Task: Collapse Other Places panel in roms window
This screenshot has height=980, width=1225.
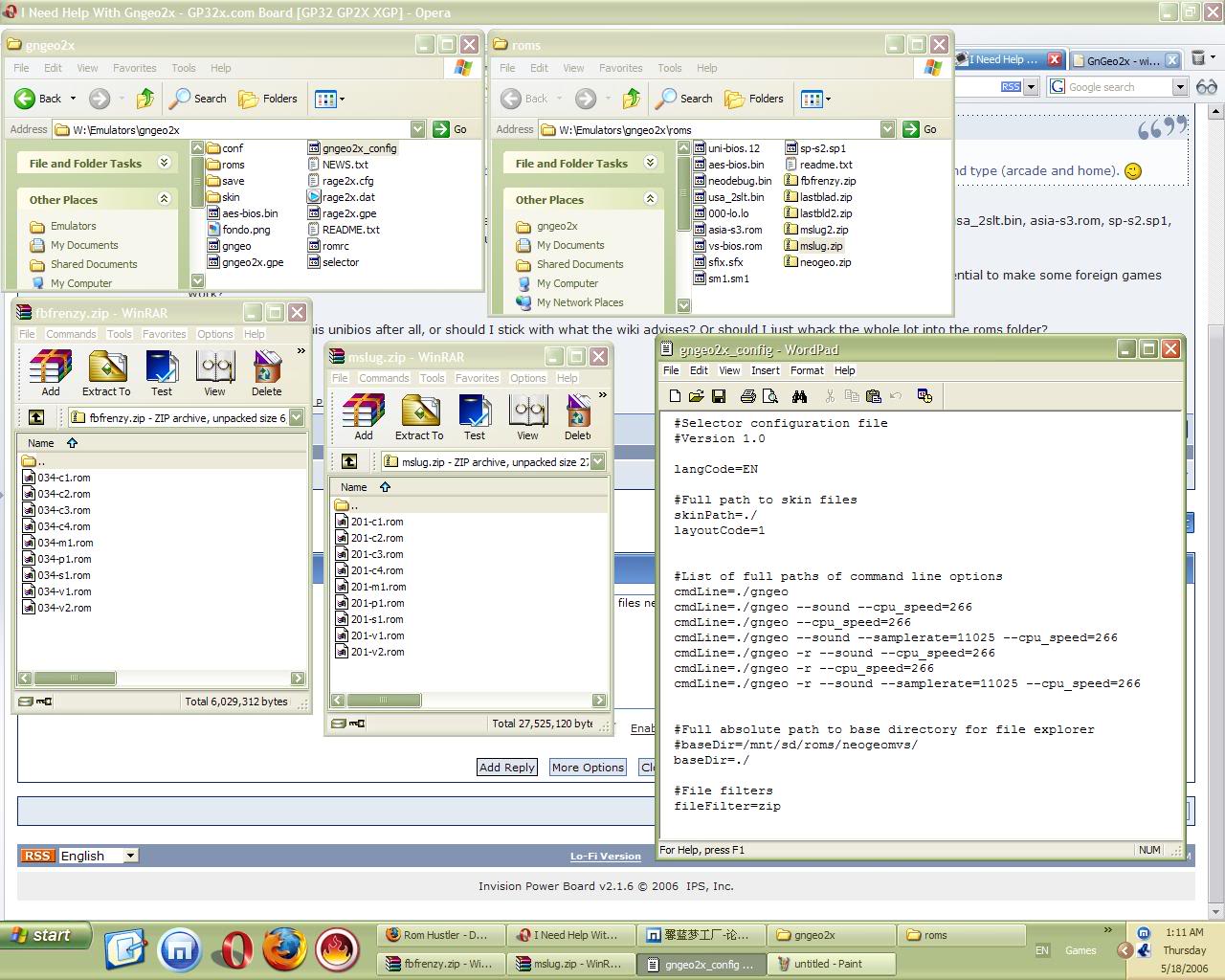Action: click(x=650, y=199)
